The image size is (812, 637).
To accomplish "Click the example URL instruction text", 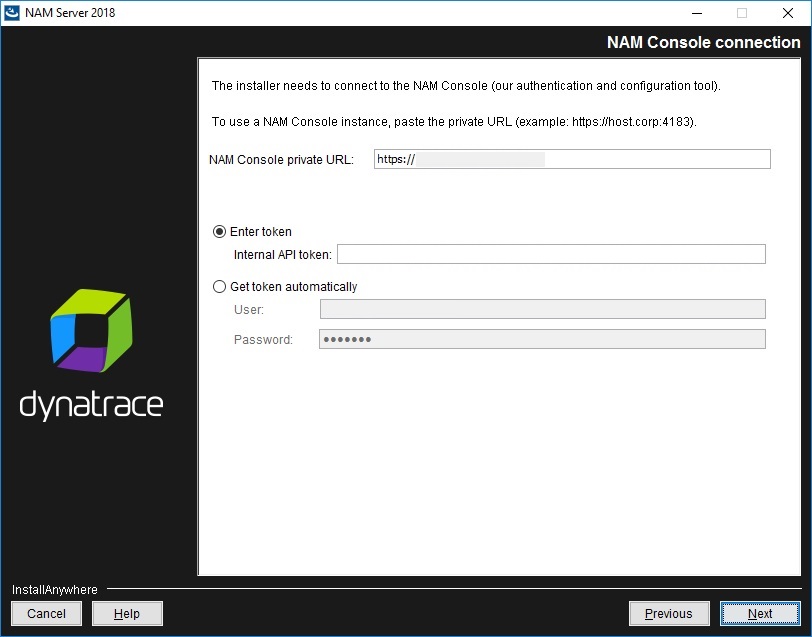I will (x=454, y=122).
